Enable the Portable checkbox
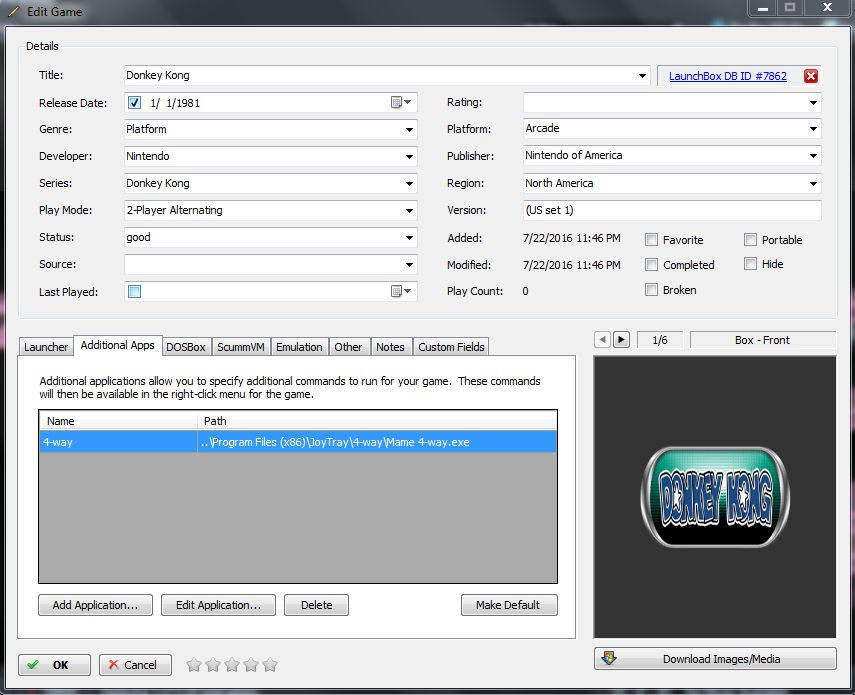Screen dimensions: 855x695 [x=750, y=240]
